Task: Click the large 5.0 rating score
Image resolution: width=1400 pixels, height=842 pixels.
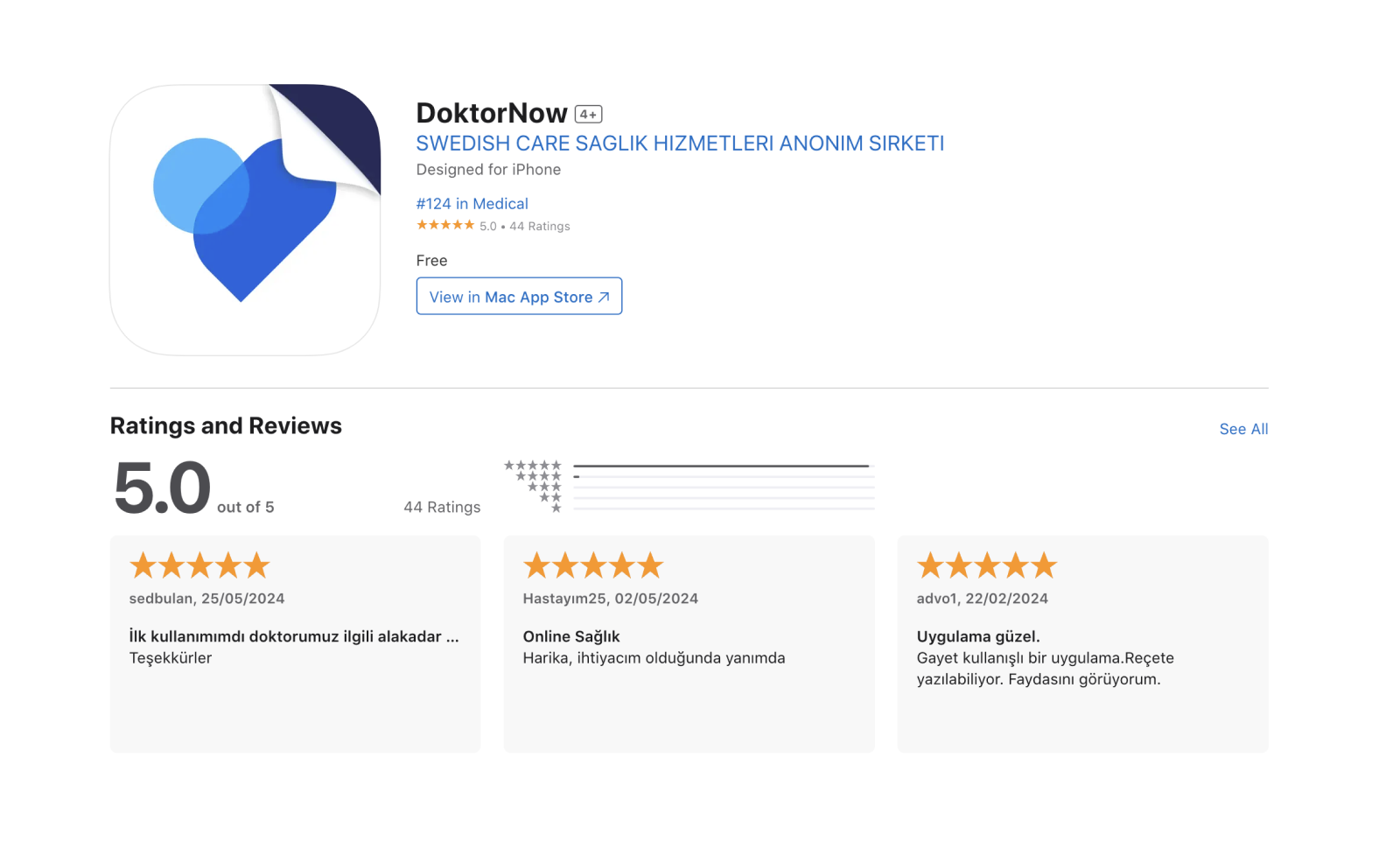Action: tap(163, 488)
